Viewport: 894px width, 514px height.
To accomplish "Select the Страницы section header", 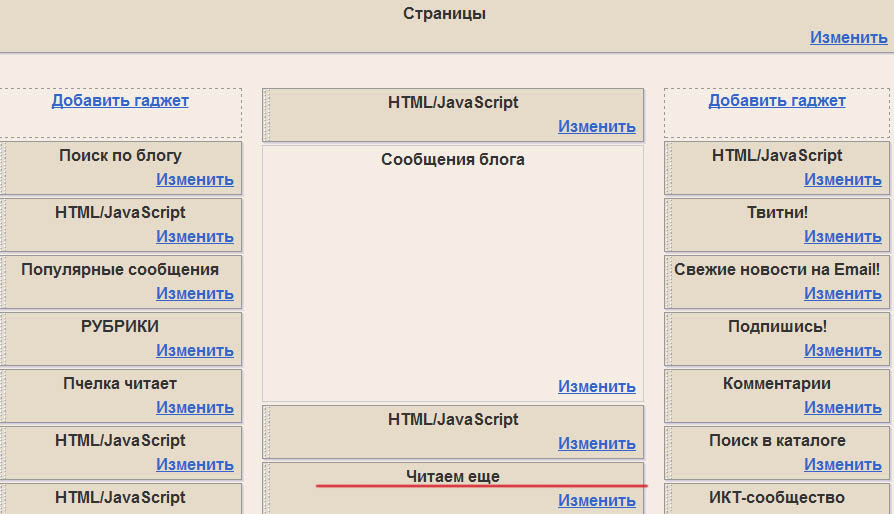I will click(445, 14).
